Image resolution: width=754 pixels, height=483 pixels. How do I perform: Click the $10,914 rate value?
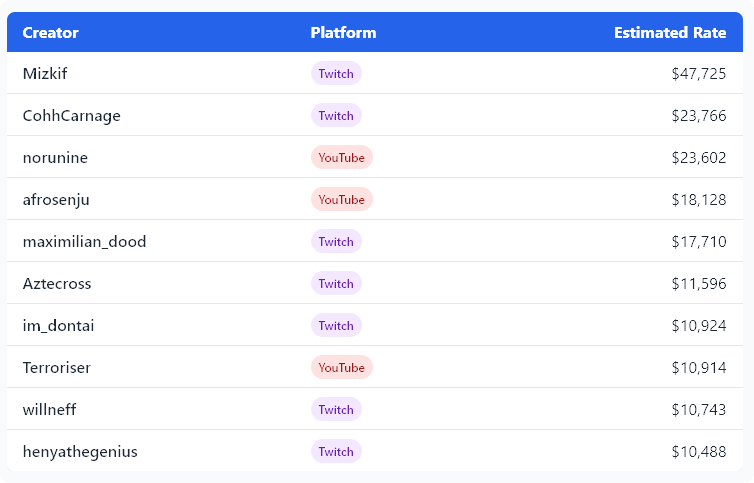(x=698, y=367)
